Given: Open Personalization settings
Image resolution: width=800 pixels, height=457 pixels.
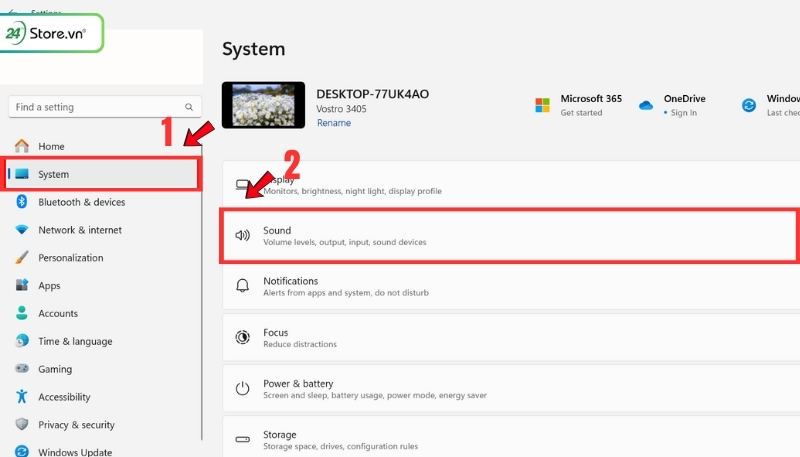Looking at the screenshot, I should pyautogui.click(x=104, y=258).
